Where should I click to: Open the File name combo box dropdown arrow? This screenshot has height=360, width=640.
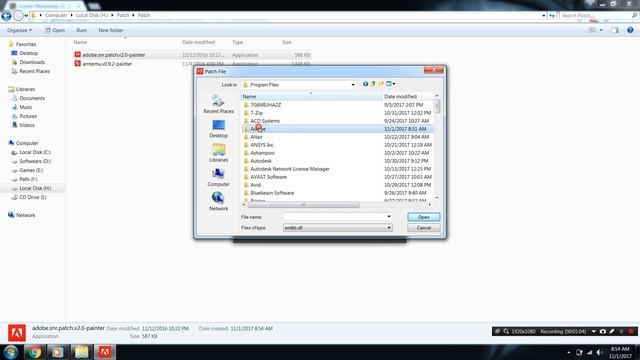coord(389,217)
